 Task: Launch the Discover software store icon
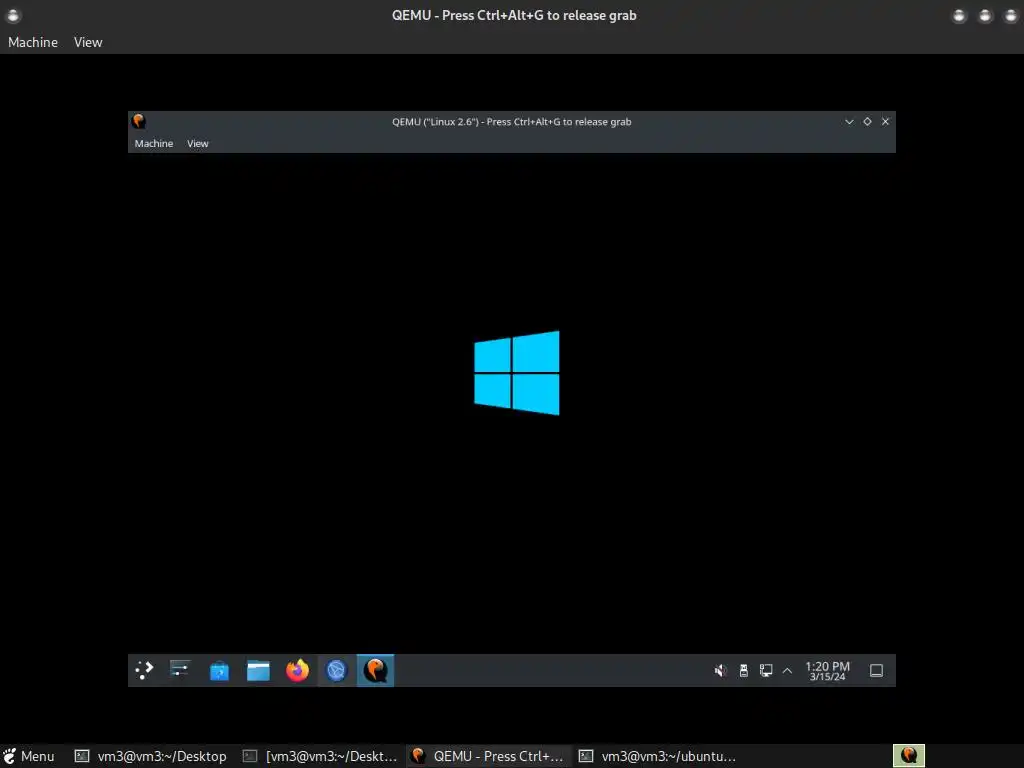(x=219, y=671)
